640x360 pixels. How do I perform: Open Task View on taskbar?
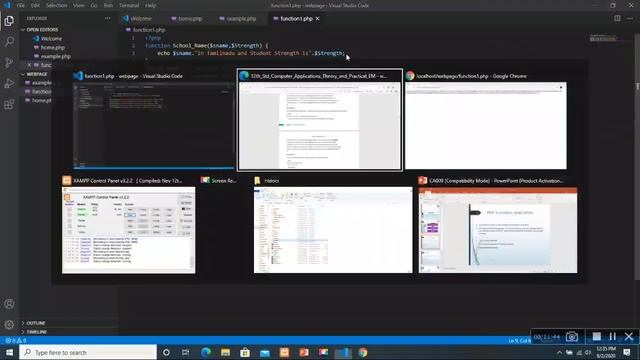pos(185,352)
